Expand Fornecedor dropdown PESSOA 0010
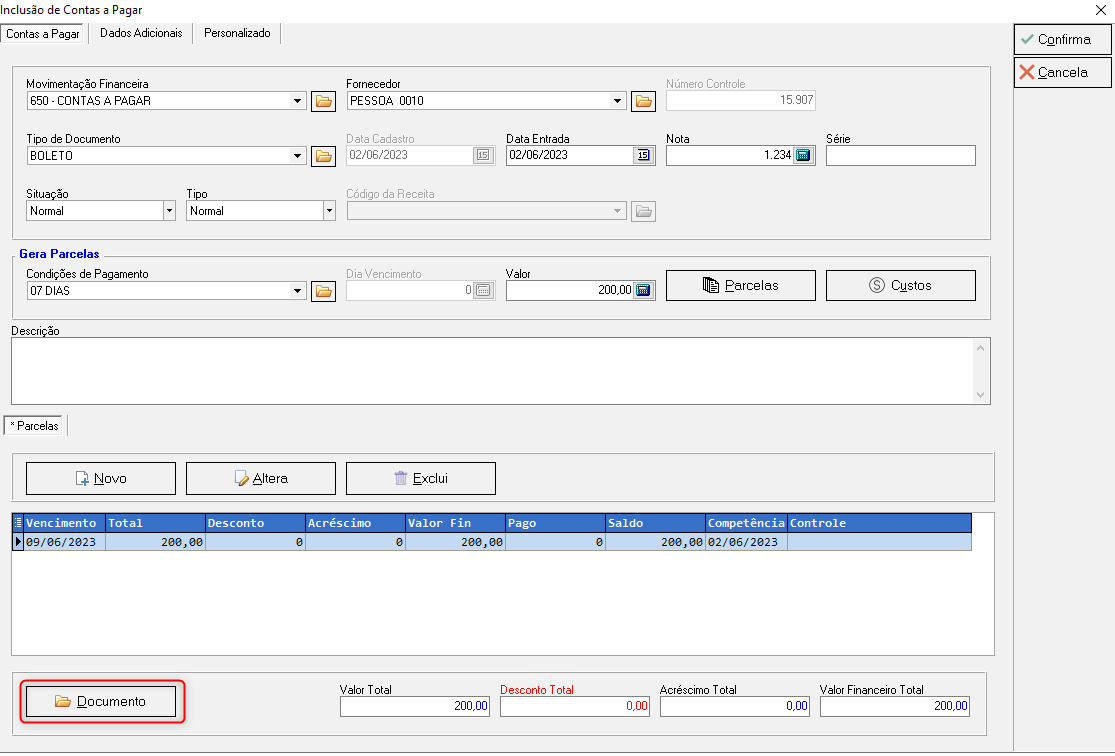The height and width of the screenshot is (756, 1115). click(x=617, y=101)
